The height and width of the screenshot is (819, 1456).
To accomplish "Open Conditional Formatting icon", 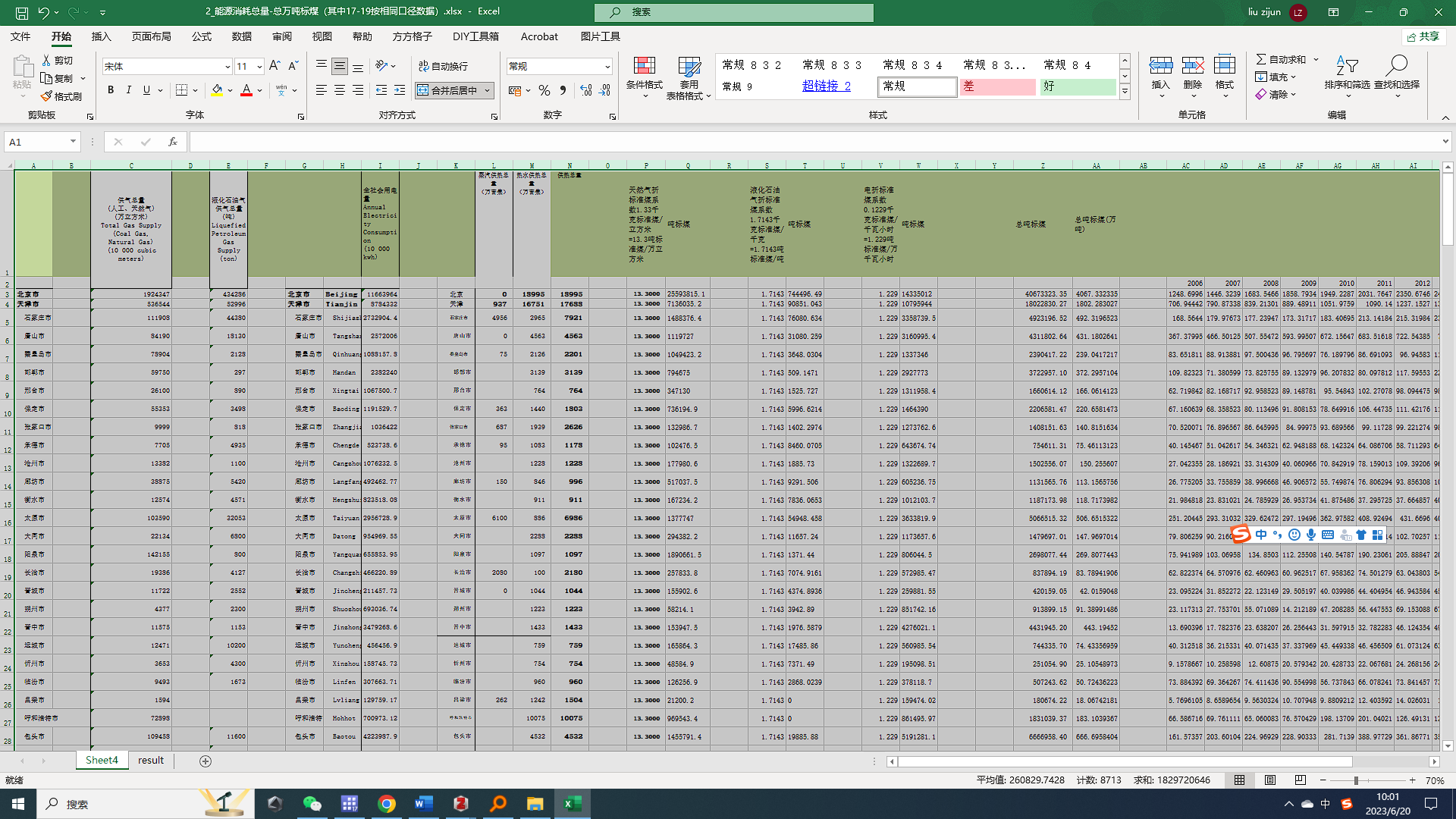I will click(x=644, y=67).
